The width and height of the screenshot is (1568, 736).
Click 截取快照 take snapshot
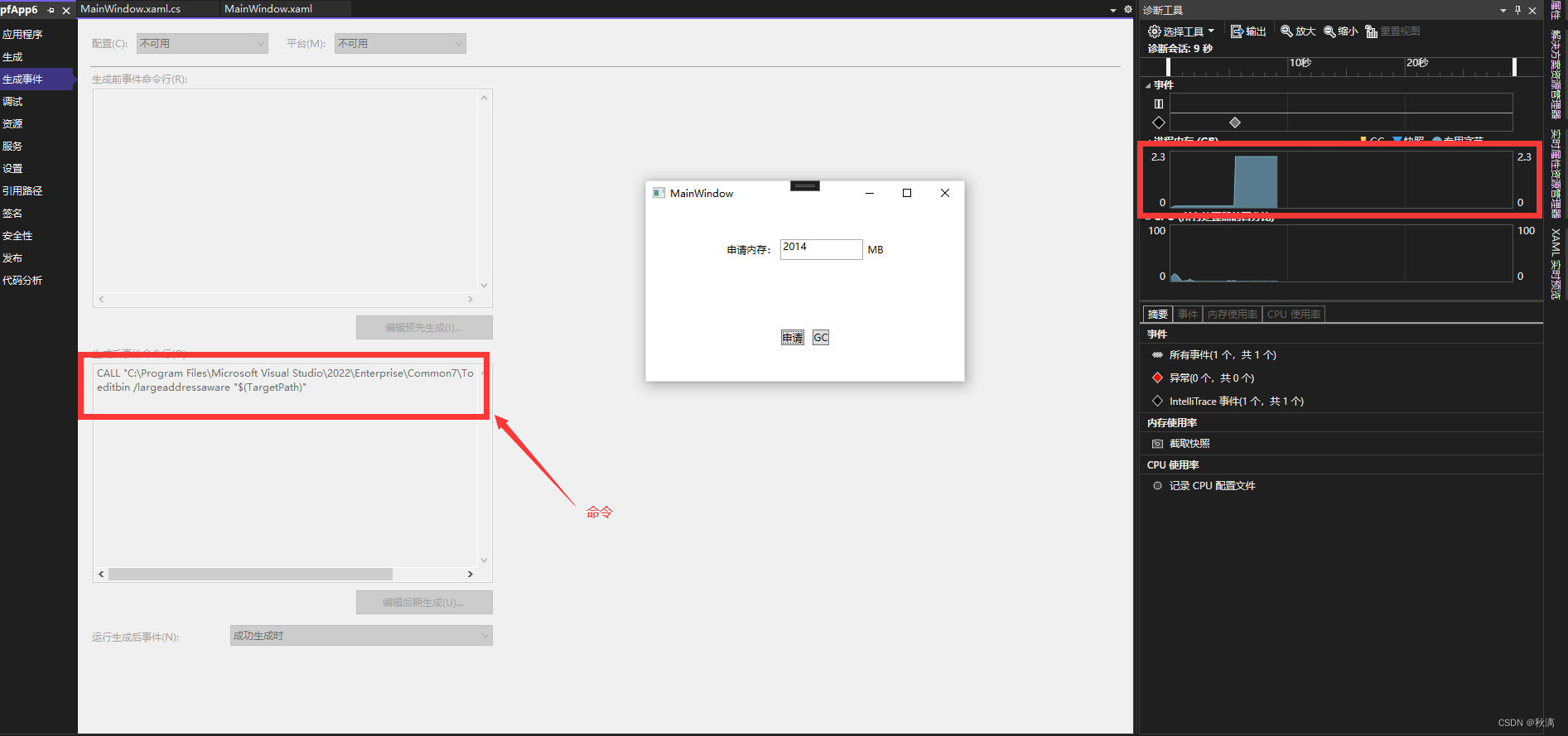click(1189, 444)
